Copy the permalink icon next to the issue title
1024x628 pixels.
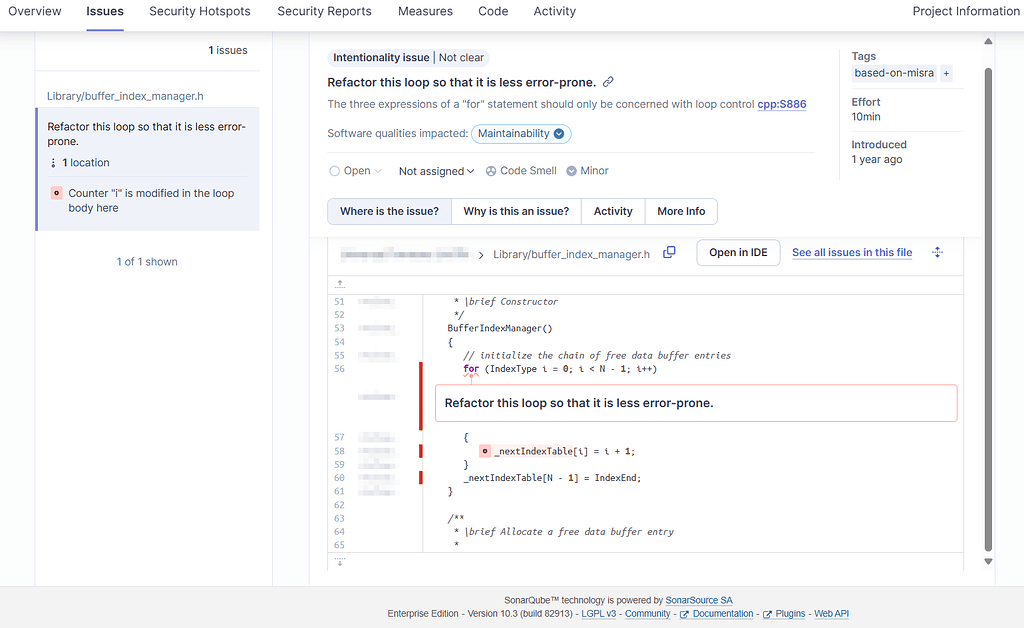pyautogui.click(x=608, y=81)
